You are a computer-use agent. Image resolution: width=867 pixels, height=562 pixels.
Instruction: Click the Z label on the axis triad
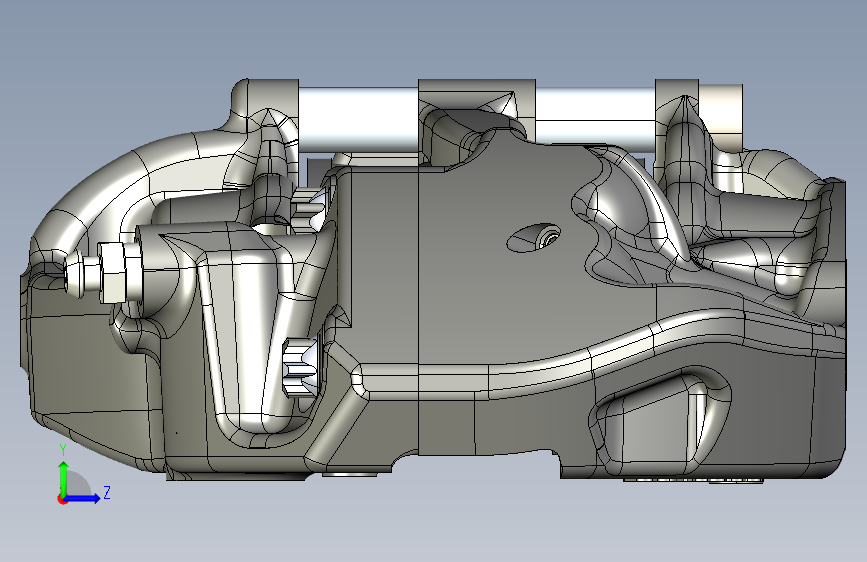pyautogui.click(x=107, y=492)
